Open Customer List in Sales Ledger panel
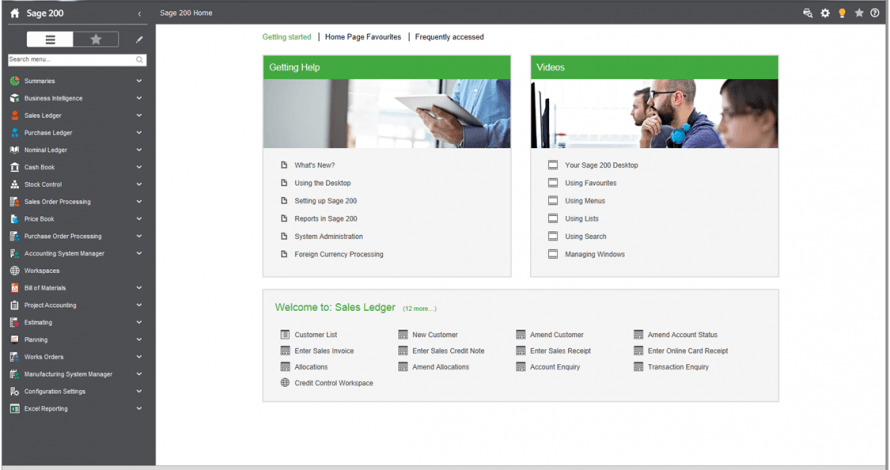 point(316,335)
